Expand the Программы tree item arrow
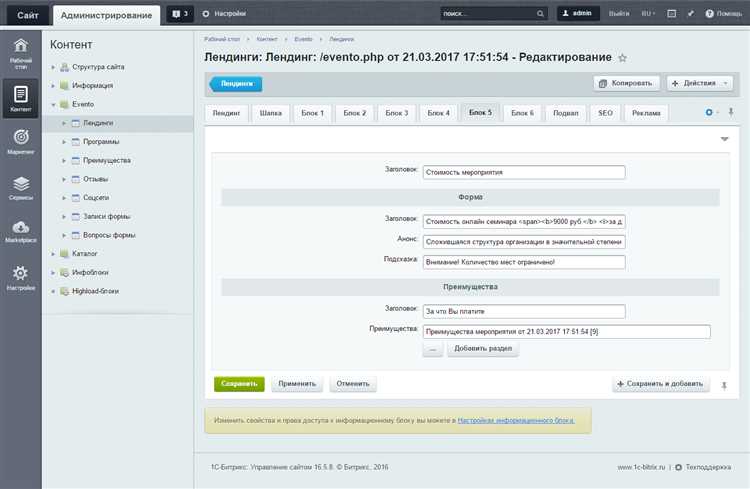750x489 pixels. pyautogui.click(x=64, y=142)
